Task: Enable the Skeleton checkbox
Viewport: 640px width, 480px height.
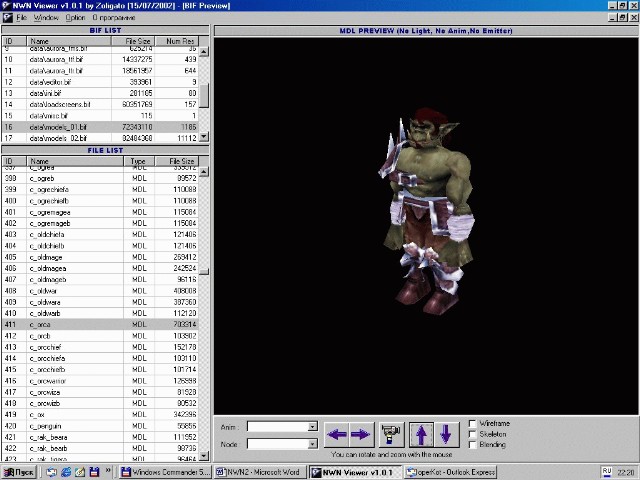Action: point(472,434)
